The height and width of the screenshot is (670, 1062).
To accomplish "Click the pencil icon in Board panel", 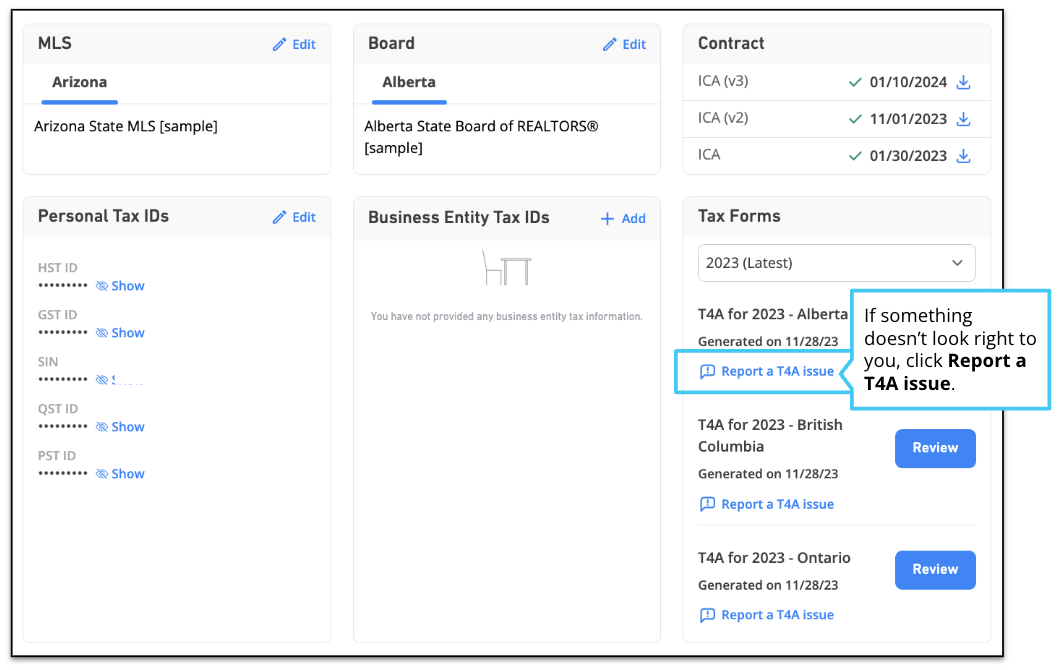I will (x=610, y=45).
